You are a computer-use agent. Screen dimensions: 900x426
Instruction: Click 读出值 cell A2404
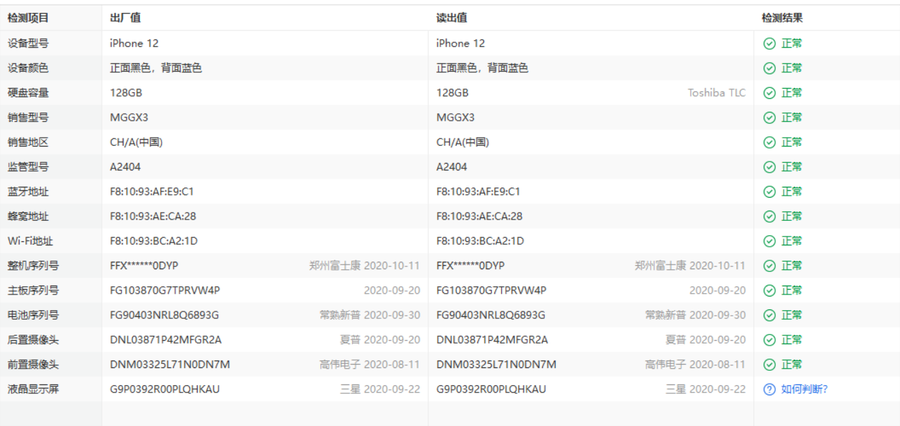click(x=452, y=166)
